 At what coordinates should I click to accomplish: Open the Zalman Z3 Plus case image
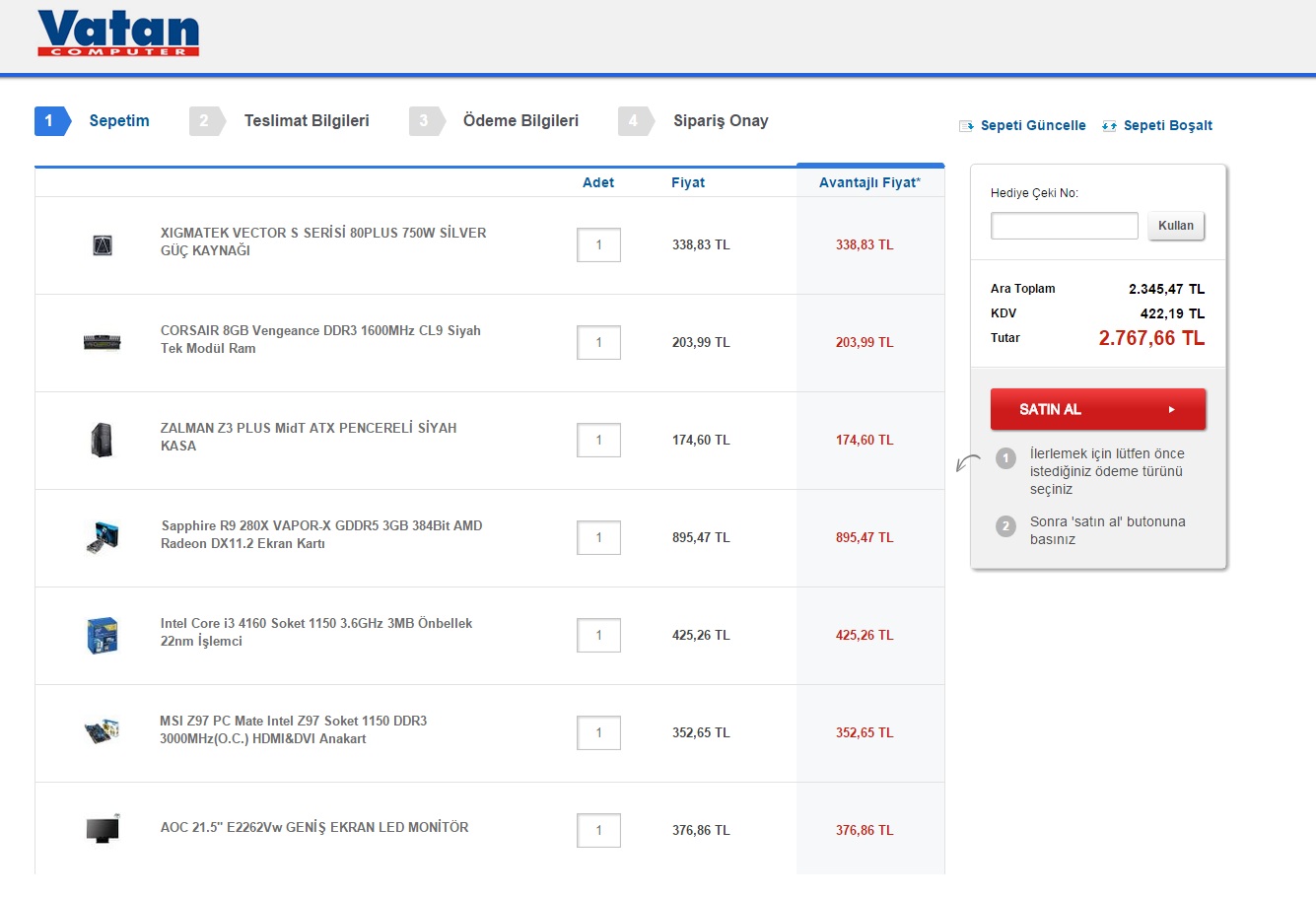point(103,440)
